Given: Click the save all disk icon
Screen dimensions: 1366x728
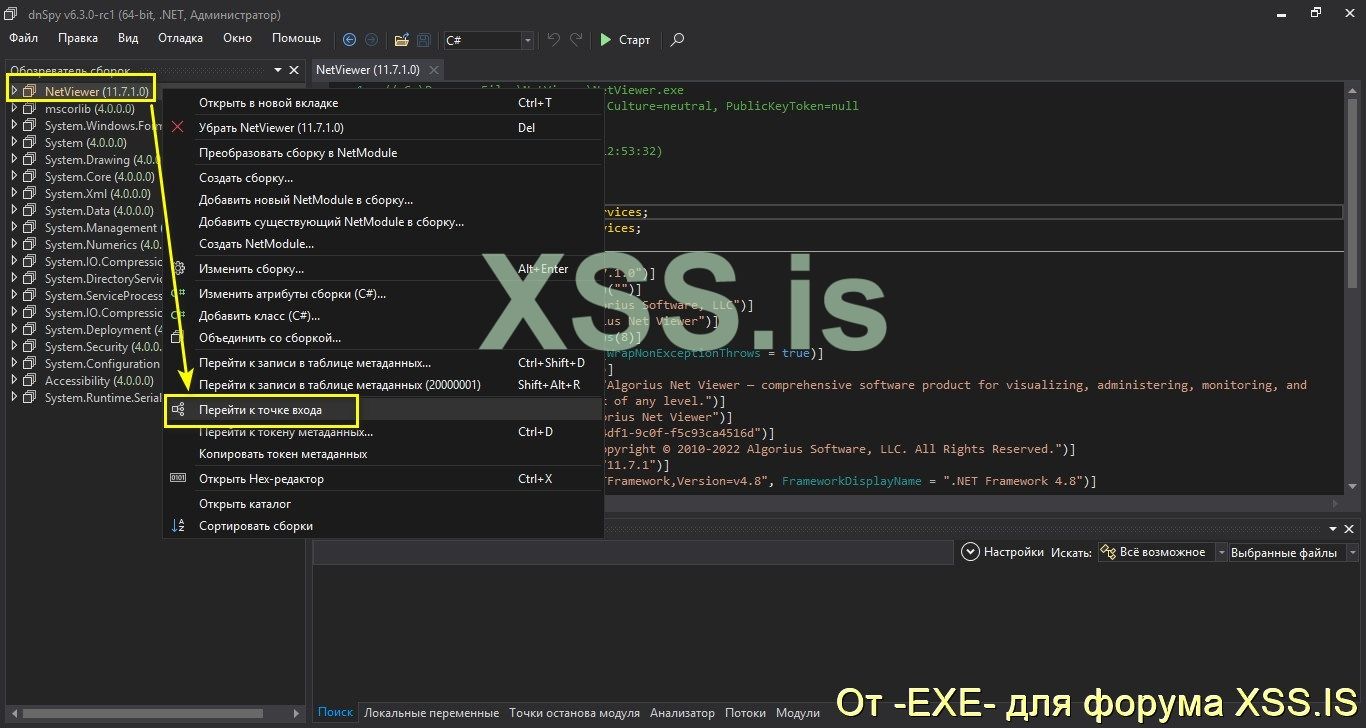Looking at the screenshot, I should [x=424, y=40].
